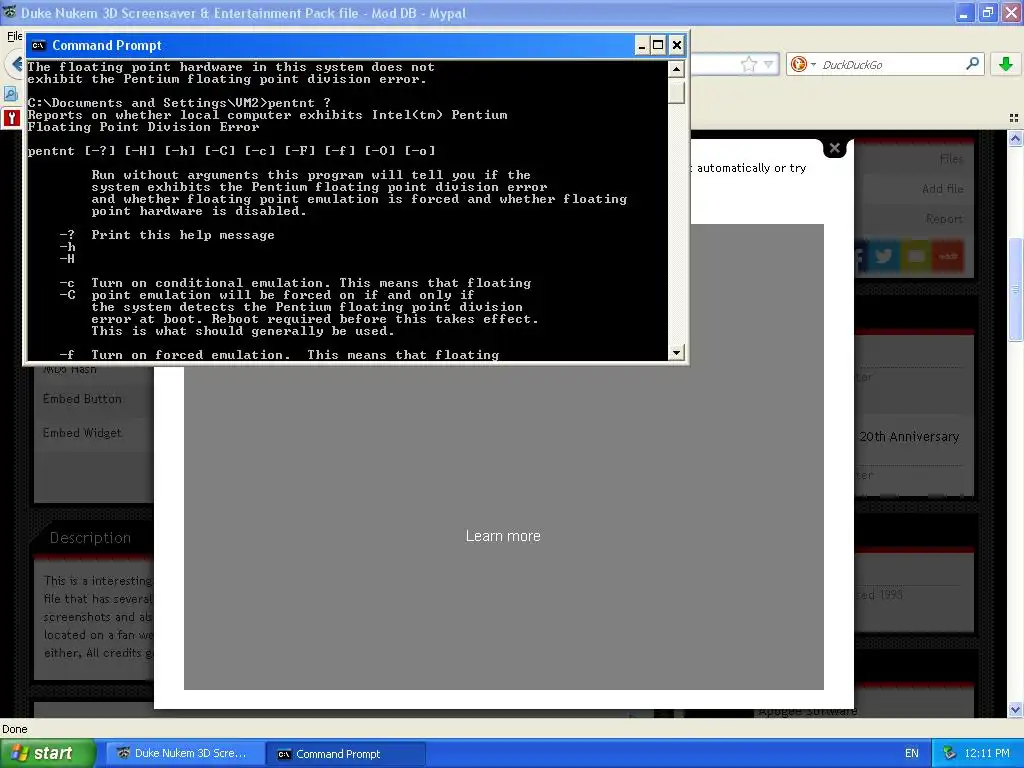Click the 'Print this help message' line

click(x=183, y=235)
